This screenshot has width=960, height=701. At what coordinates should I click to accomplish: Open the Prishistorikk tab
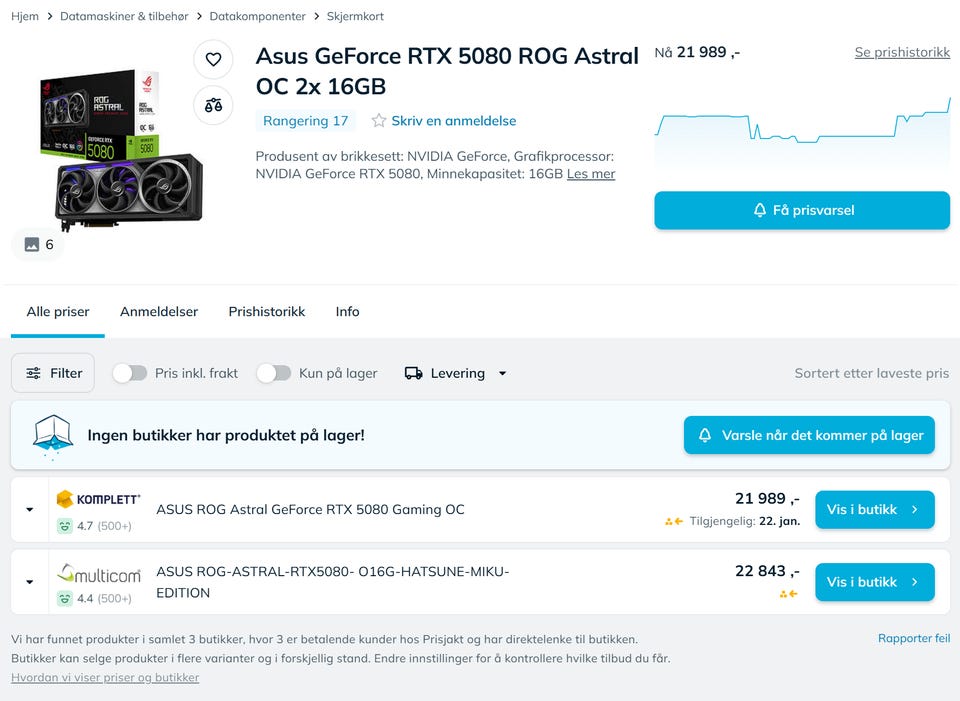[x=266, y=311]
